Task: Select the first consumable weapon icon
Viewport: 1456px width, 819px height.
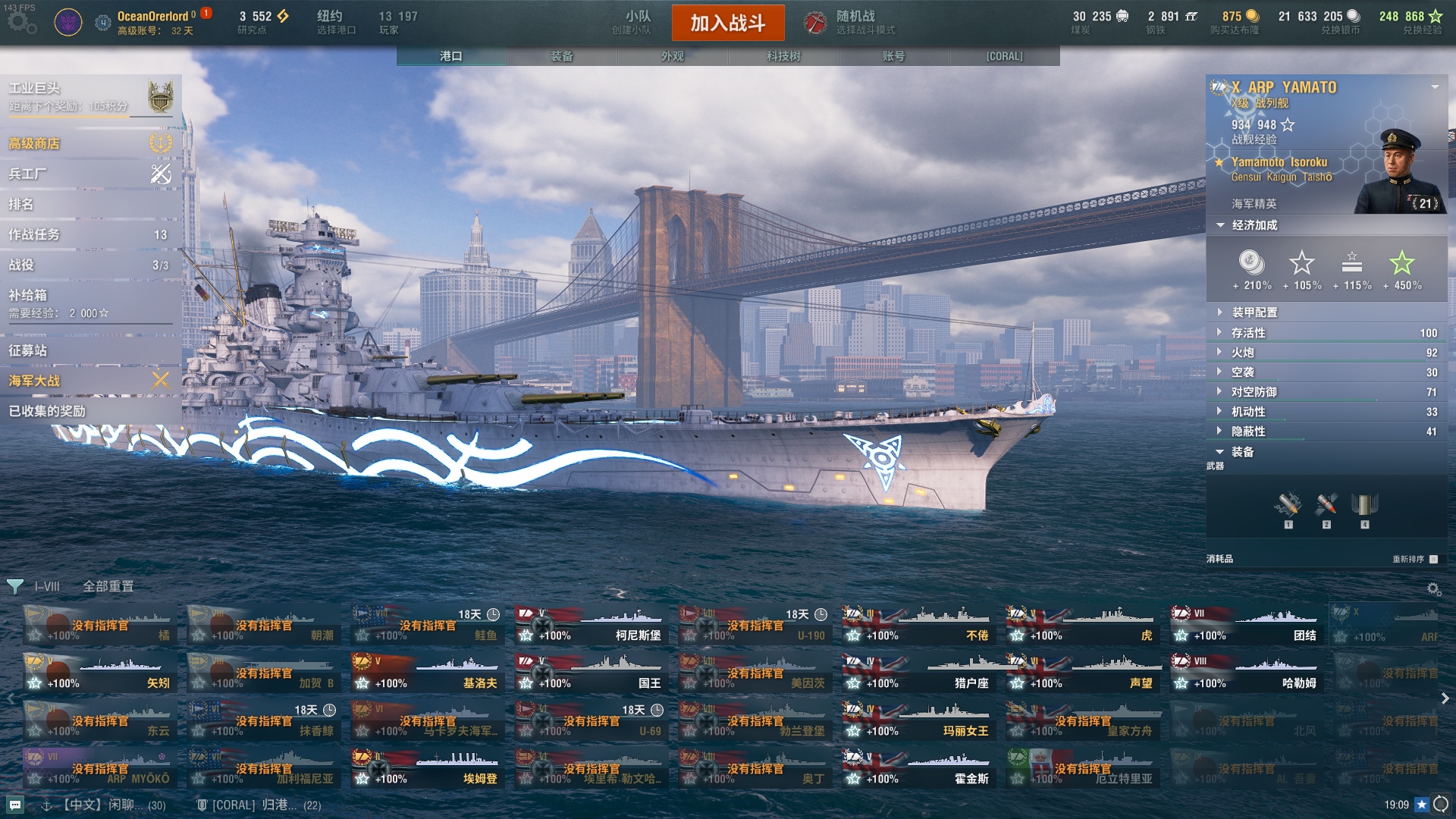Action: point(1288,505)
